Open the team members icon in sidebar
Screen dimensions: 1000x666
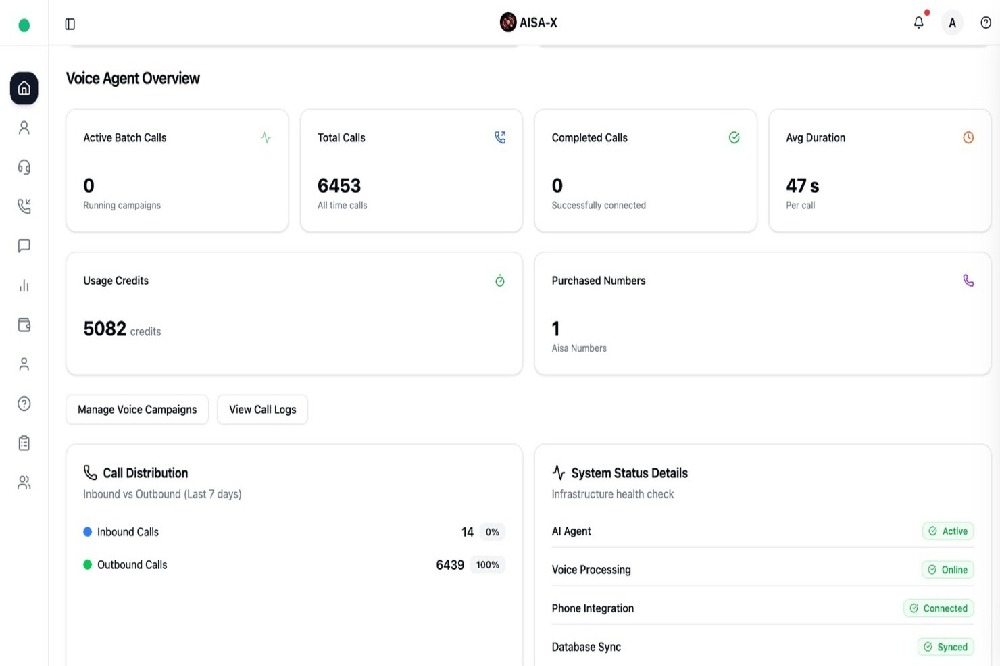23,481
